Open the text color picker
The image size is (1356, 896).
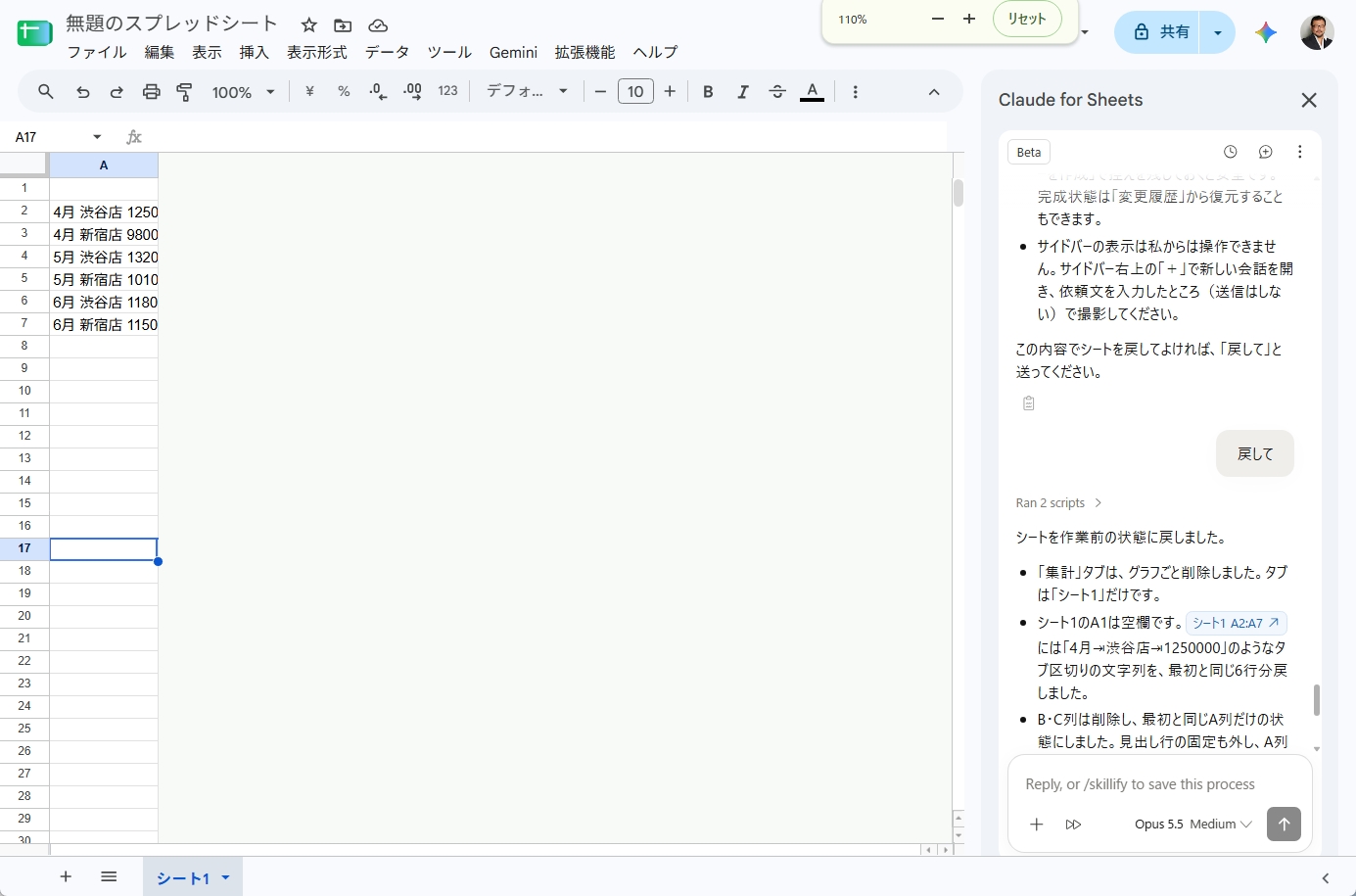pos(812,92)
